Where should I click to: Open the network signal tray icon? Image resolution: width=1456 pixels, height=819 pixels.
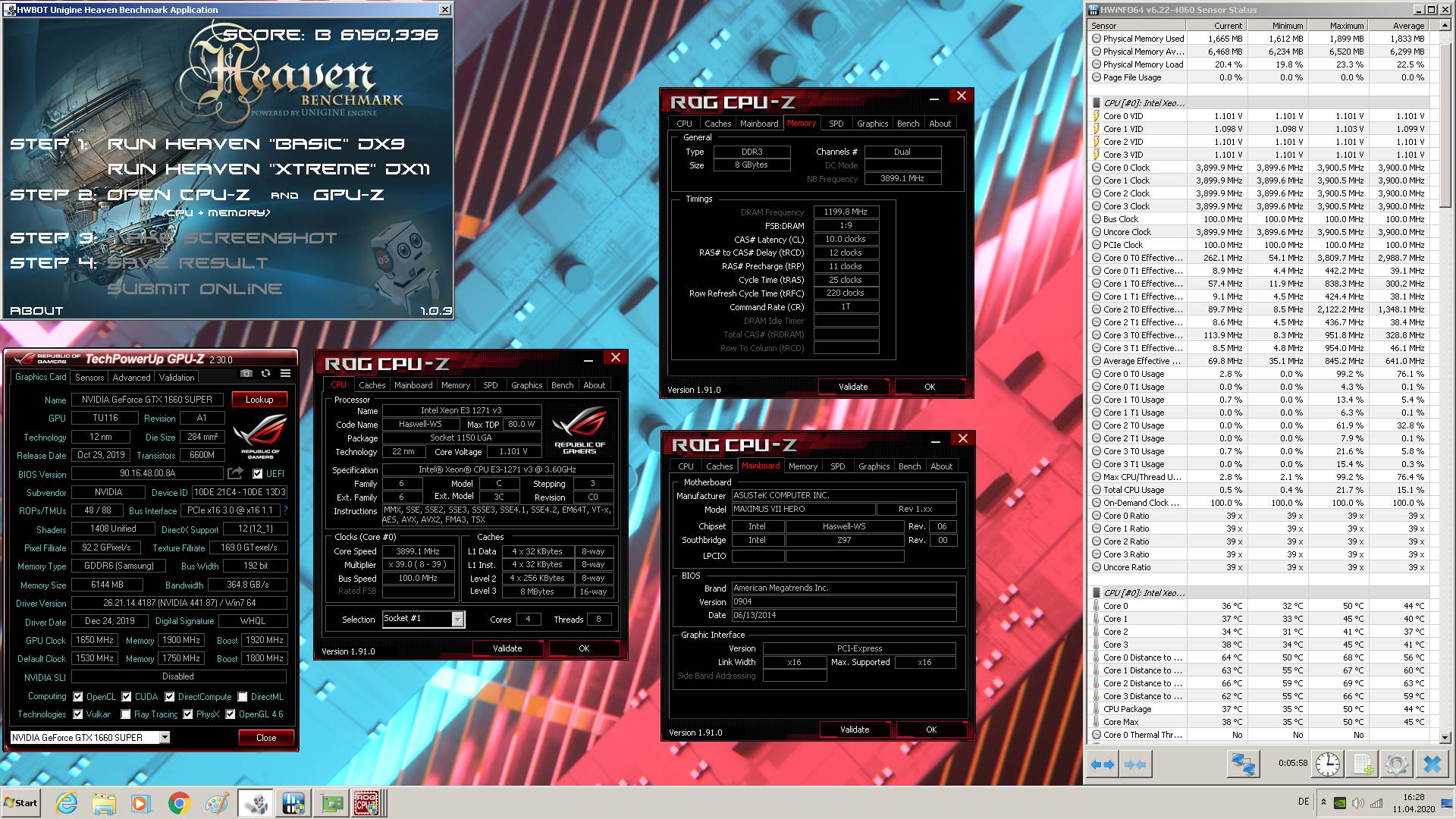(1376, 803)
